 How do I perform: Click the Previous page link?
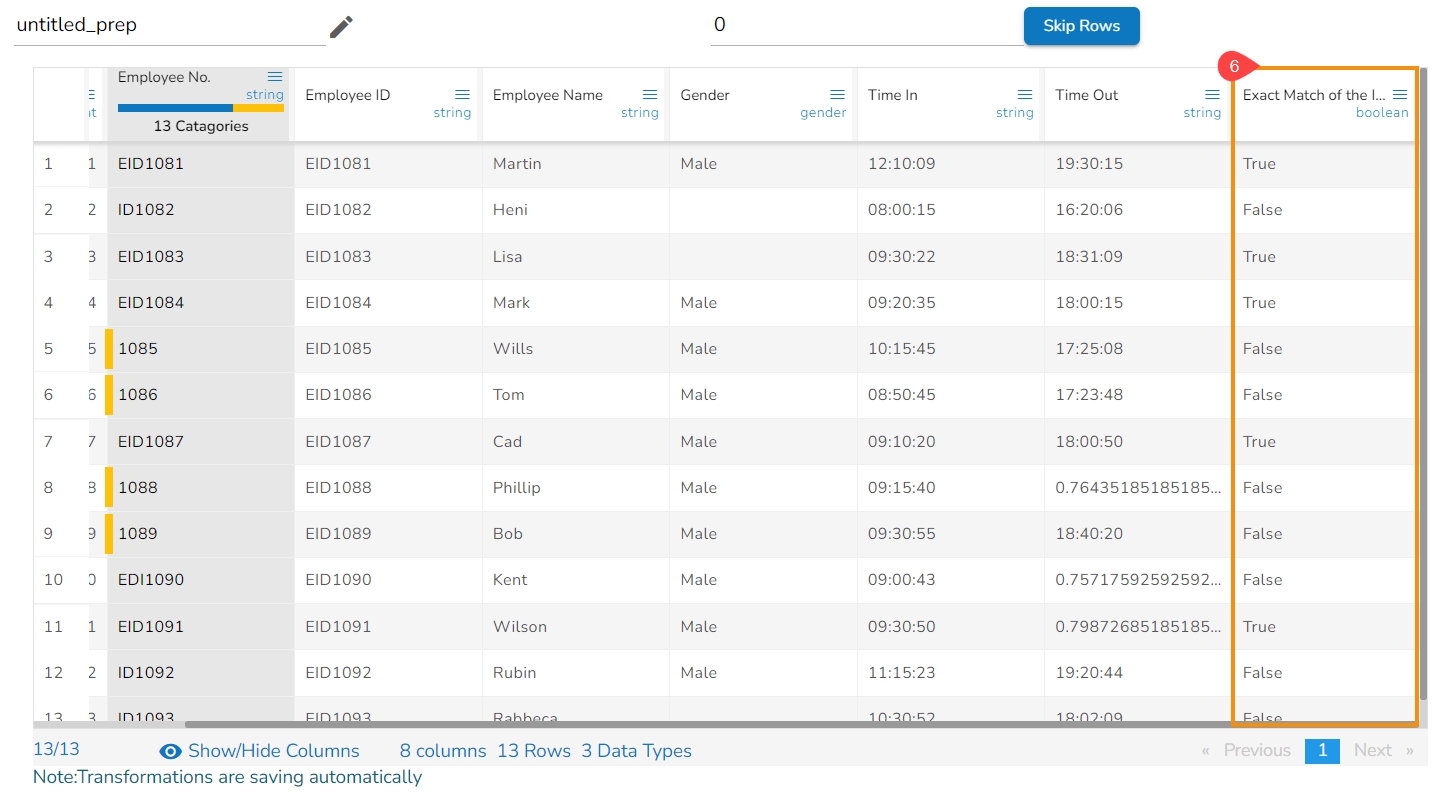click(1256, 751)
